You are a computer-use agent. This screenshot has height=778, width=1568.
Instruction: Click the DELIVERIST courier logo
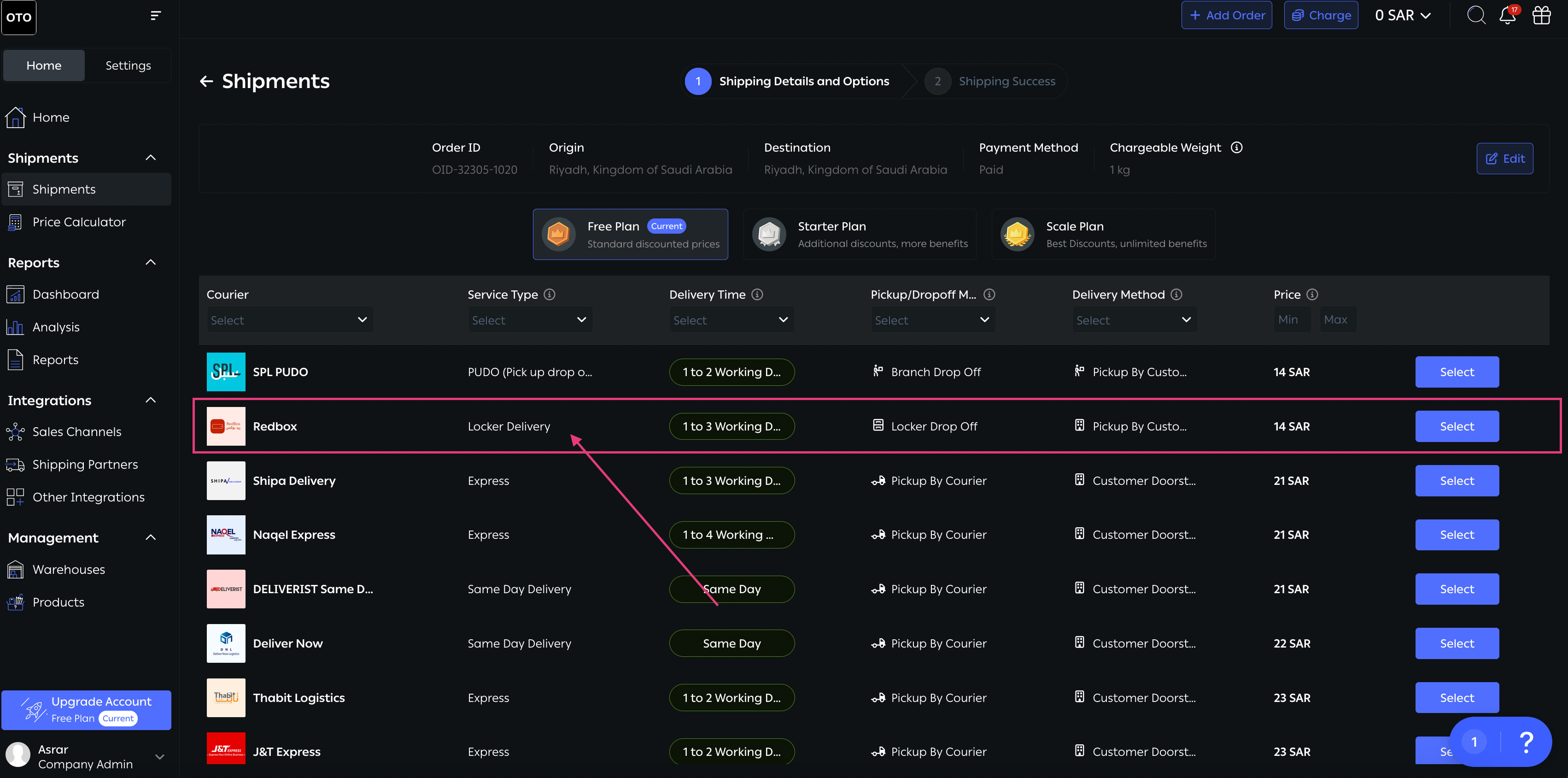tap(226, 589)
